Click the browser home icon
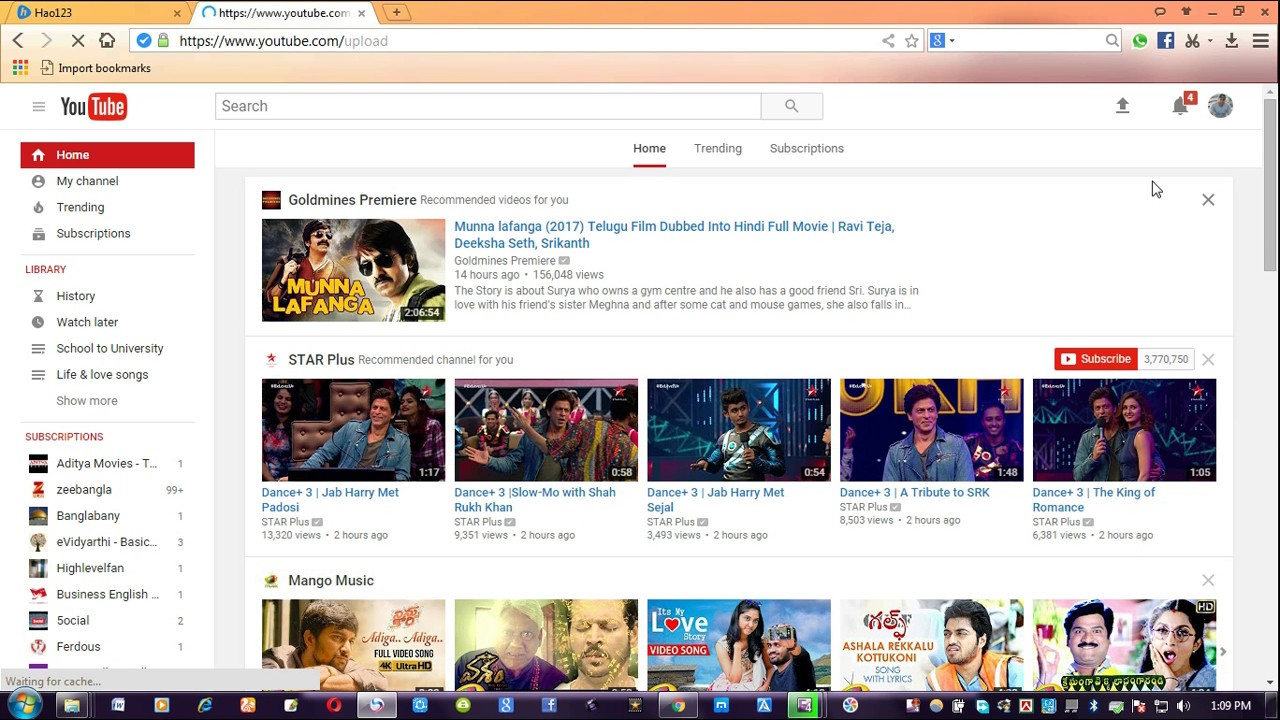This screenshot has height=720, width=1280. (107, 40)
